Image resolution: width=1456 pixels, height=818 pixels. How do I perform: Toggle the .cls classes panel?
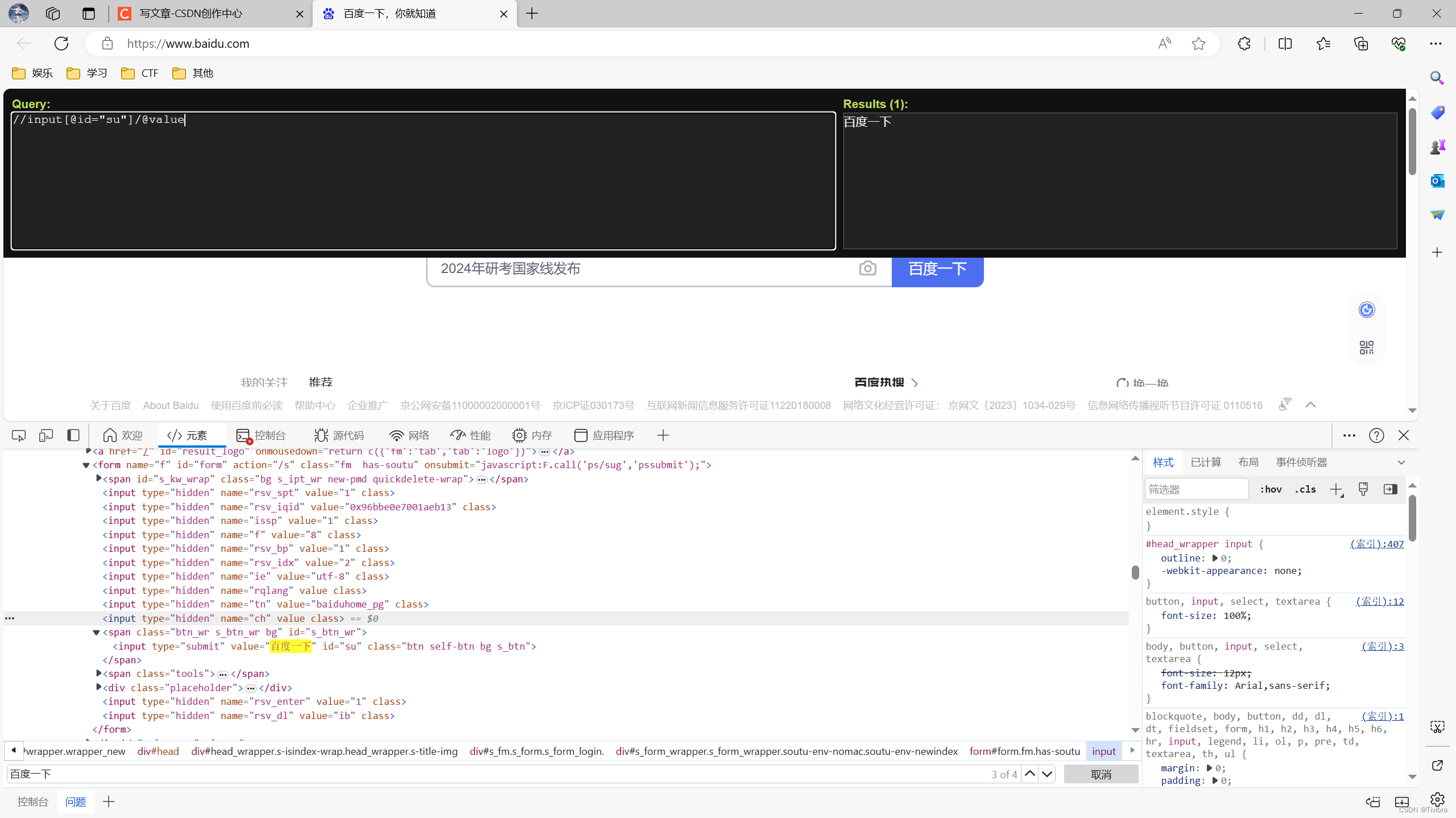coord(1305,490)
